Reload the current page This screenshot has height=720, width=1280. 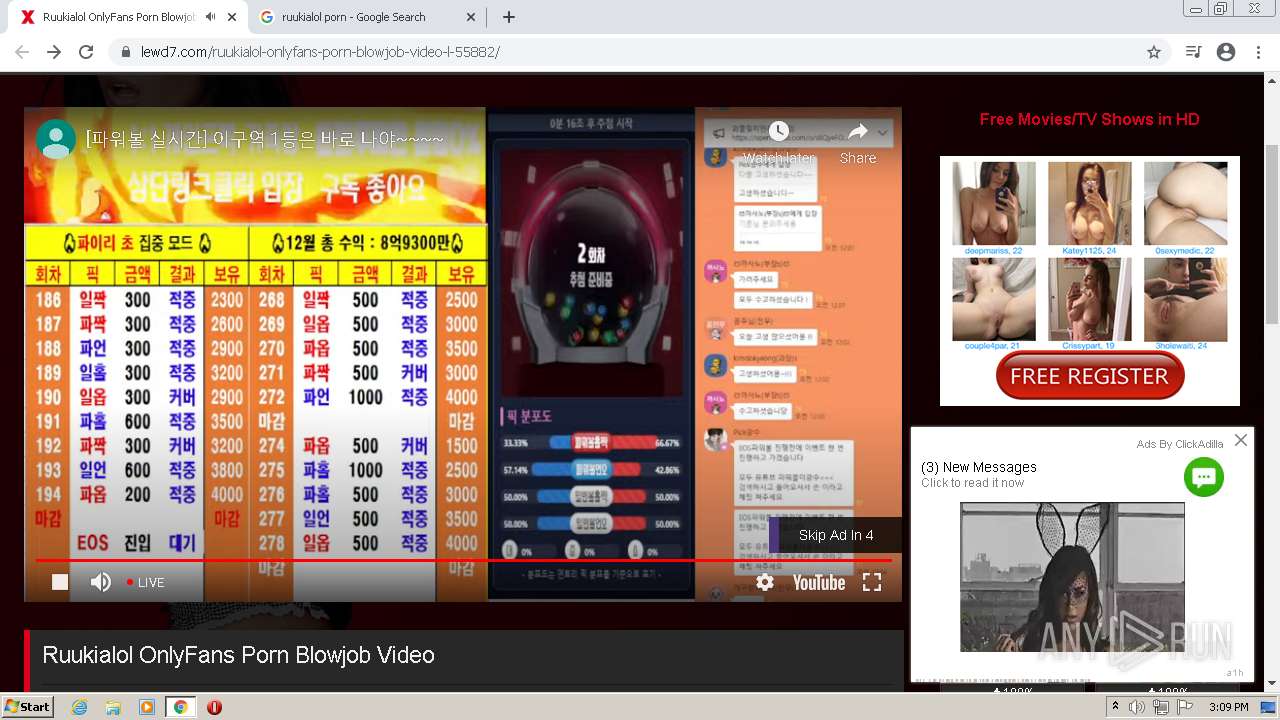86,52
